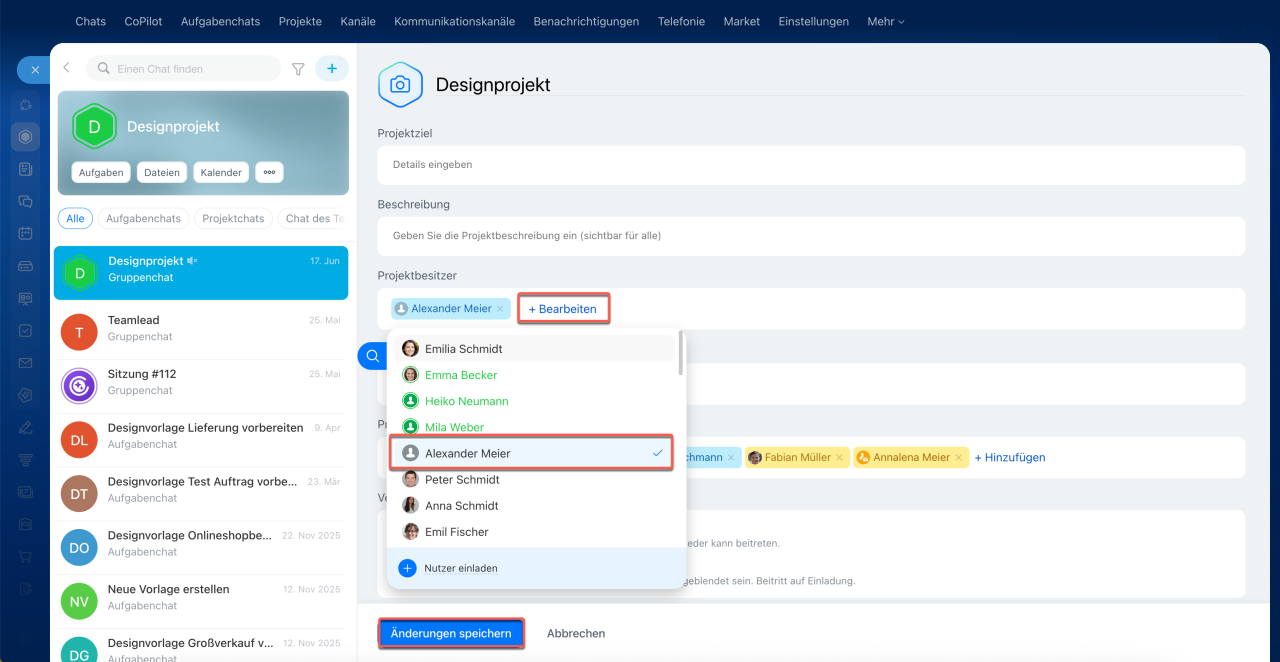Open the Kanäle menu item
1280x662 pixels.
coord(358,21)
